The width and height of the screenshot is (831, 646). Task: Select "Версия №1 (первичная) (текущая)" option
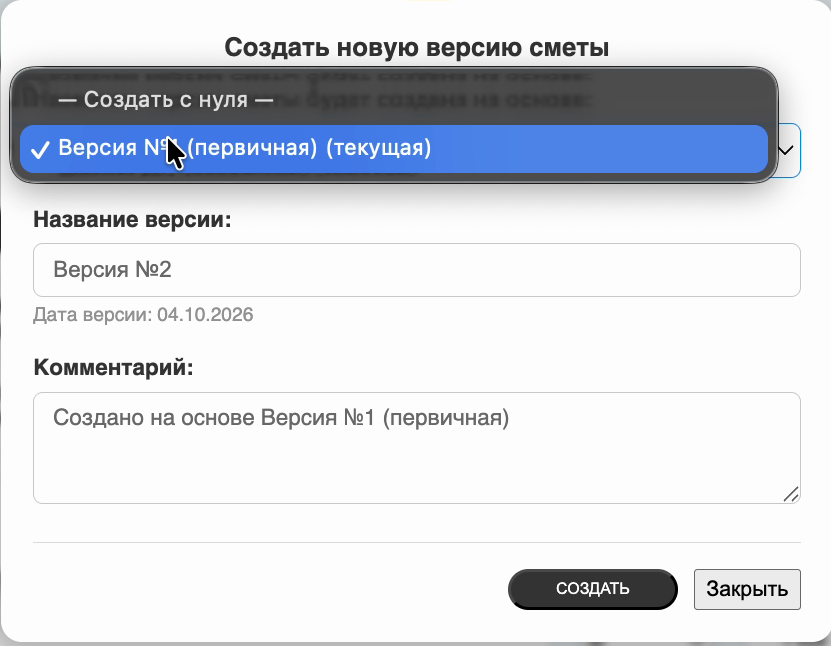(394, 148)
